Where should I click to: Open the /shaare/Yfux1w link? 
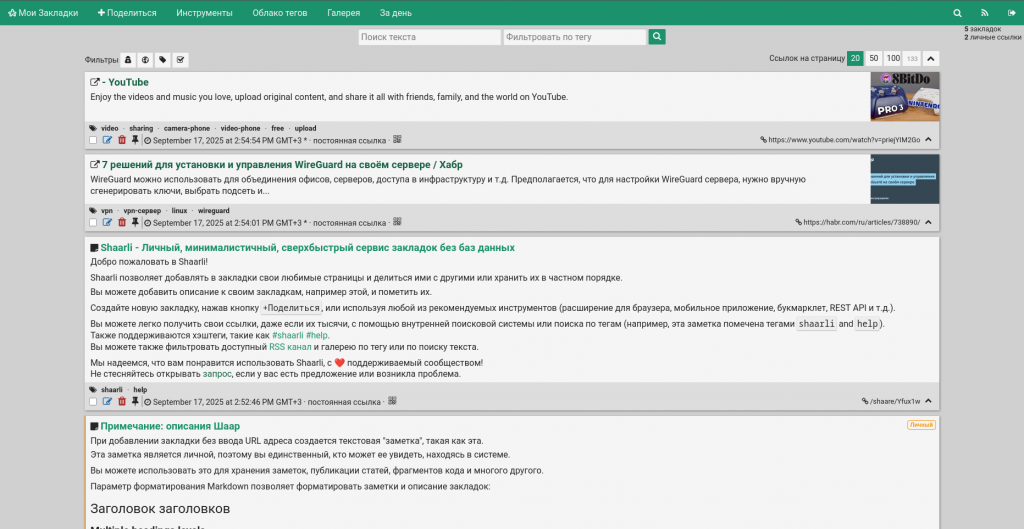891,401
